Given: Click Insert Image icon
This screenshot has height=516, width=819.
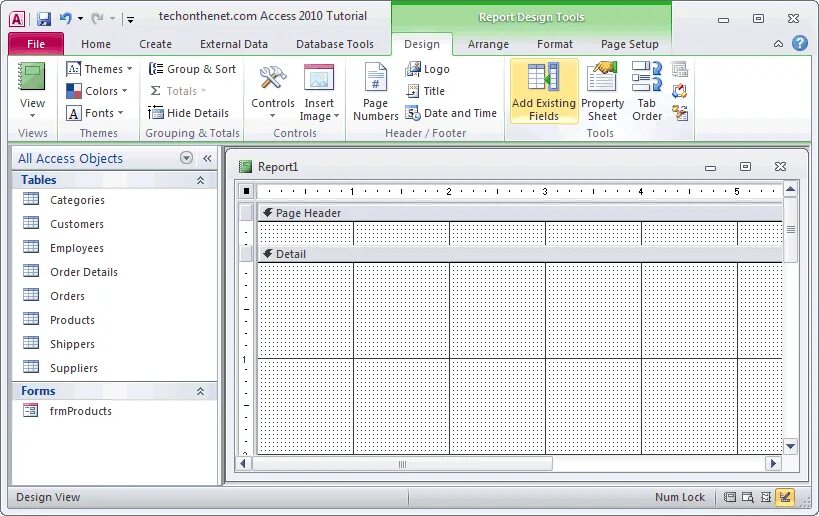Looking at the screenshot, I should coord(319,78).
